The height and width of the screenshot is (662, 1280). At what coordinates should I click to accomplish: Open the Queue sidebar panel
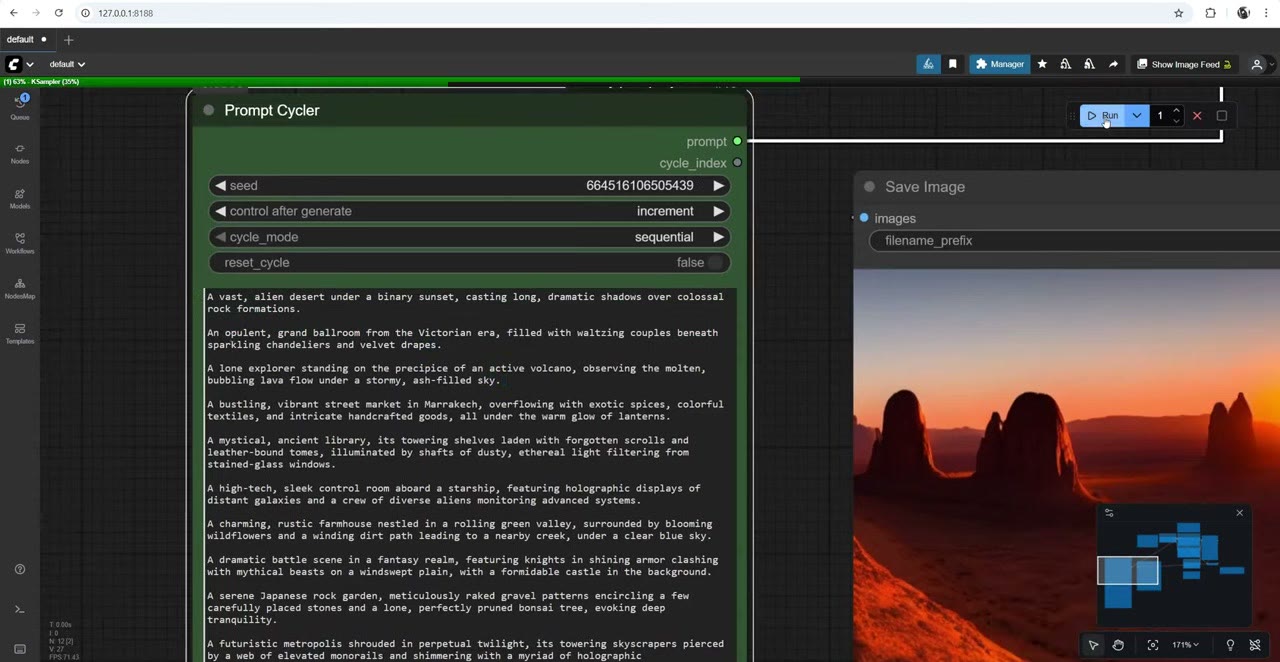20,106
